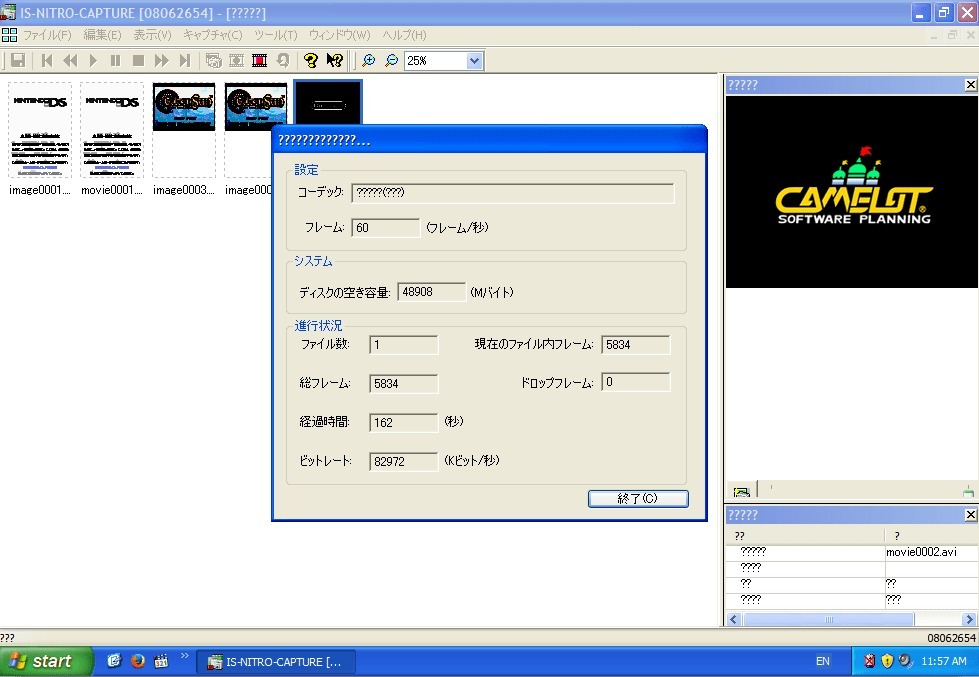The width and height of the screenshot is (979, 677).
Task: Open the ウィンドウ(W) menu
Action: point(340,35)
